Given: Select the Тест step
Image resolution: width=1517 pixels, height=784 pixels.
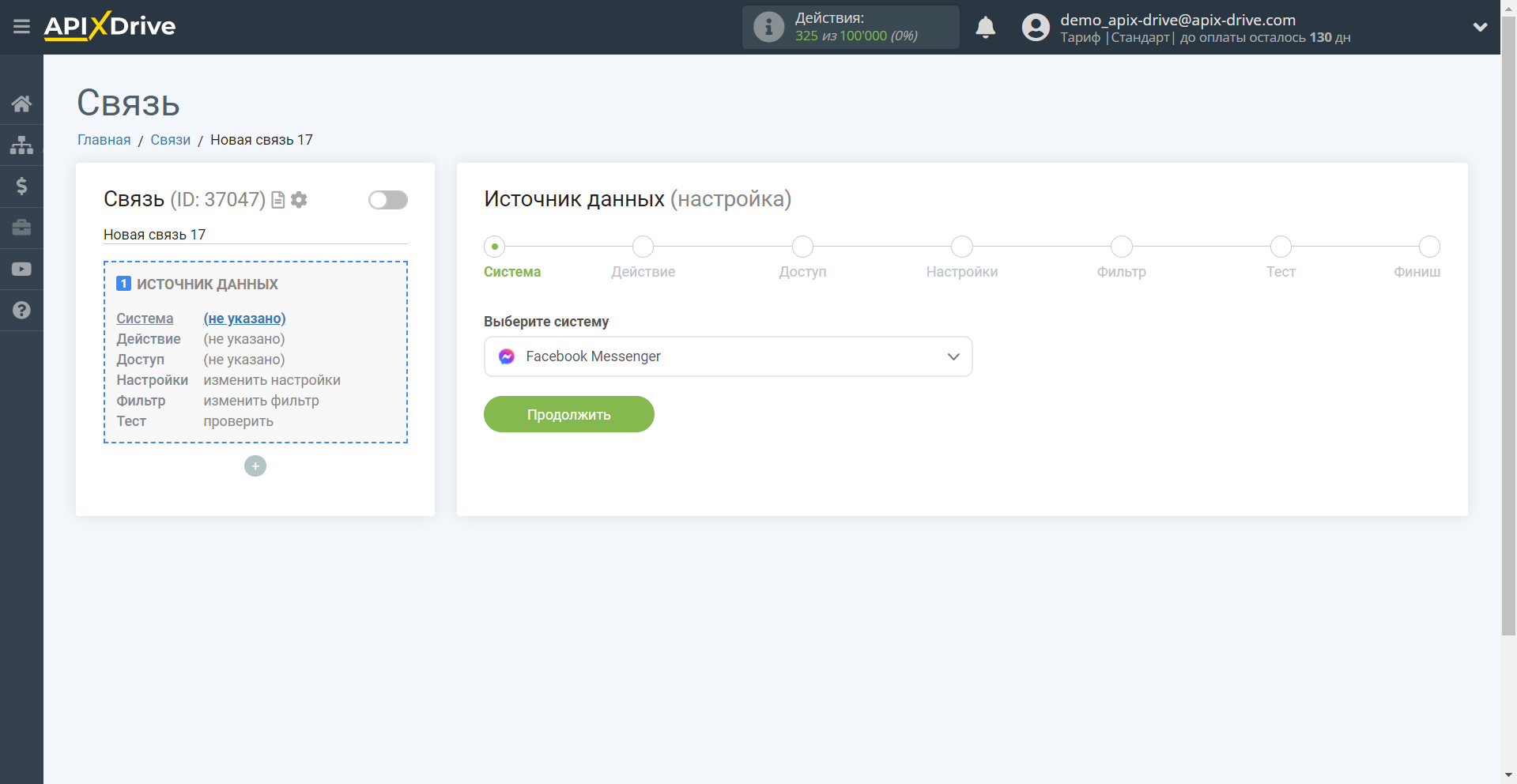Looking at the screenshot, I should 1281,247.
